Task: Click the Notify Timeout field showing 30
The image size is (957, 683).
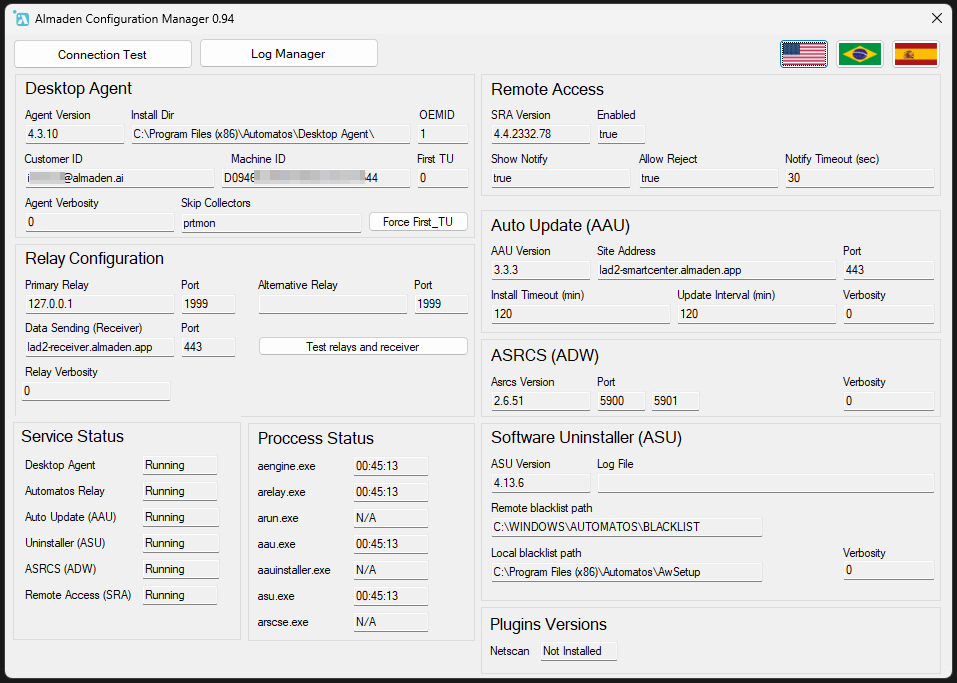Action: [x=860, y=177]
